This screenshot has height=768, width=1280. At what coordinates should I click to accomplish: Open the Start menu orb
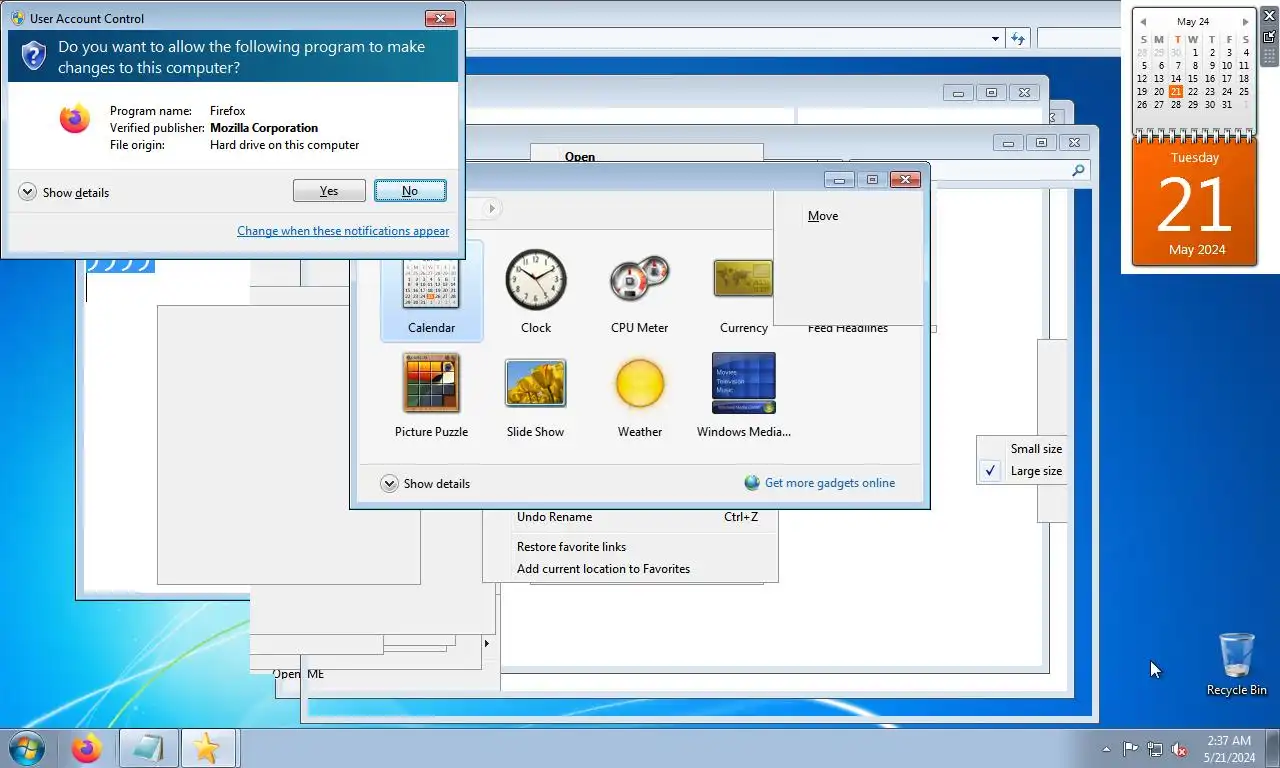click(x=27, y=748)
